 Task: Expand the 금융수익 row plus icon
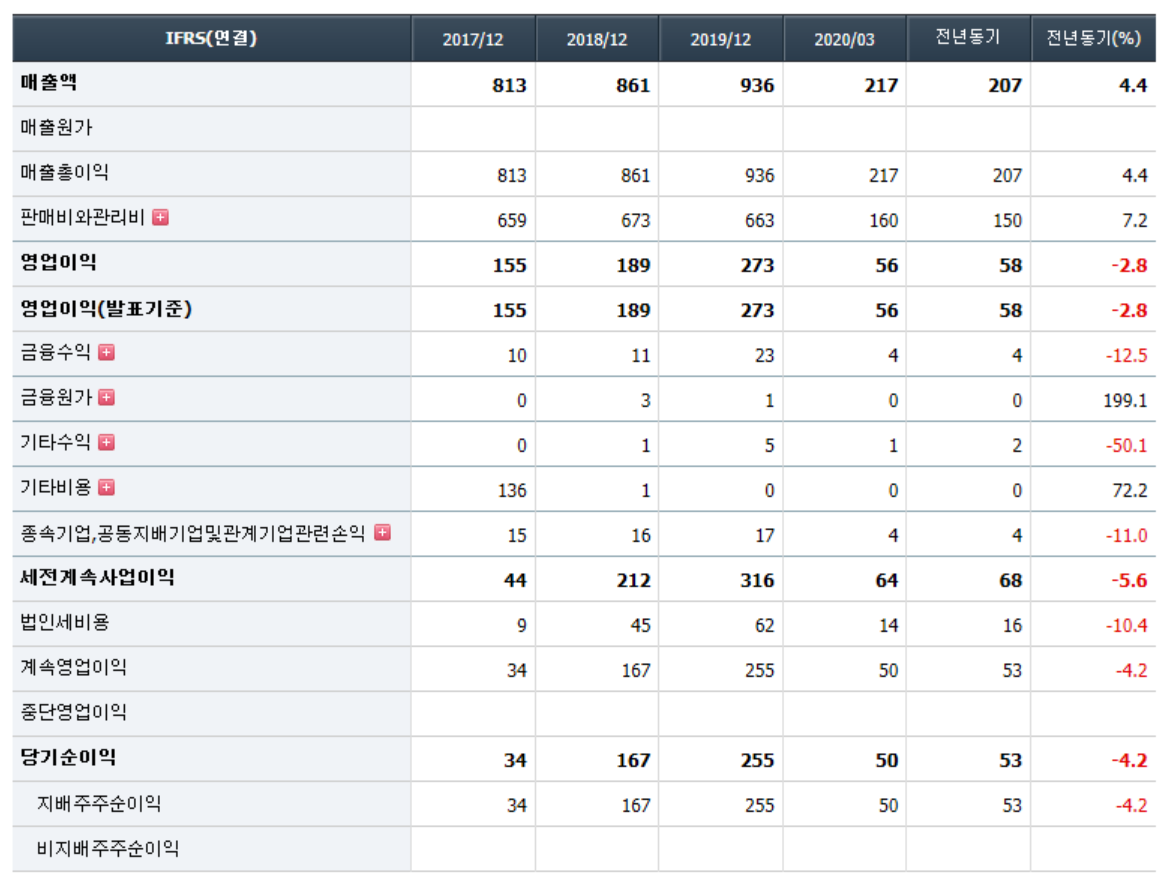(107, 352)
